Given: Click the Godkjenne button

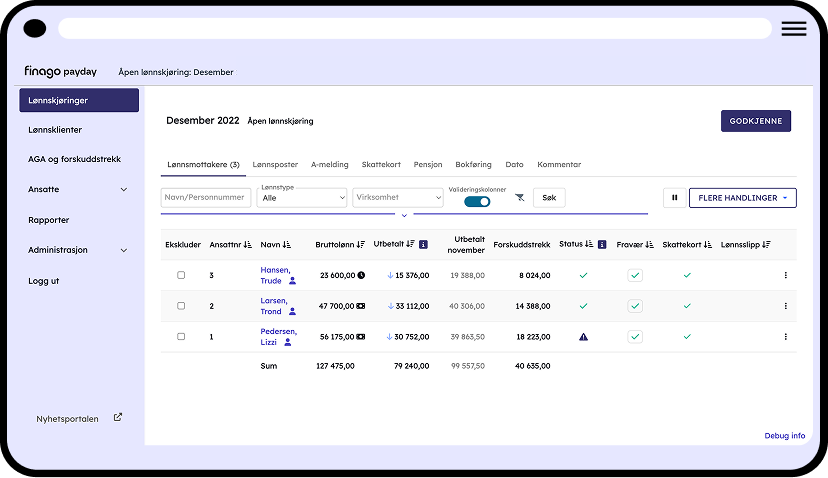Looking at the screenshot, I should (x=755, y=121).
